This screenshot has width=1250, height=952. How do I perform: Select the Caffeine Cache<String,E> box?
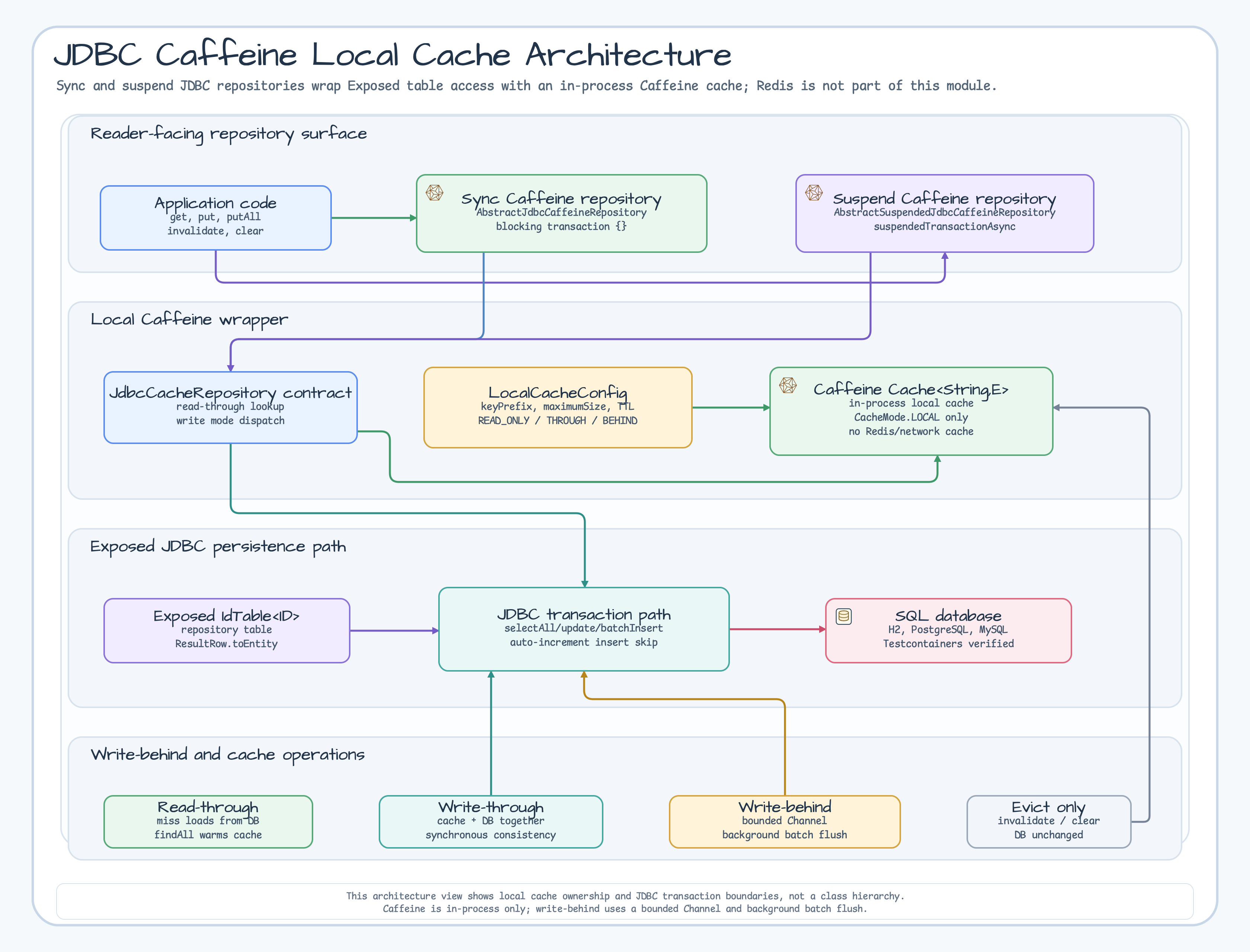point(911,411)
